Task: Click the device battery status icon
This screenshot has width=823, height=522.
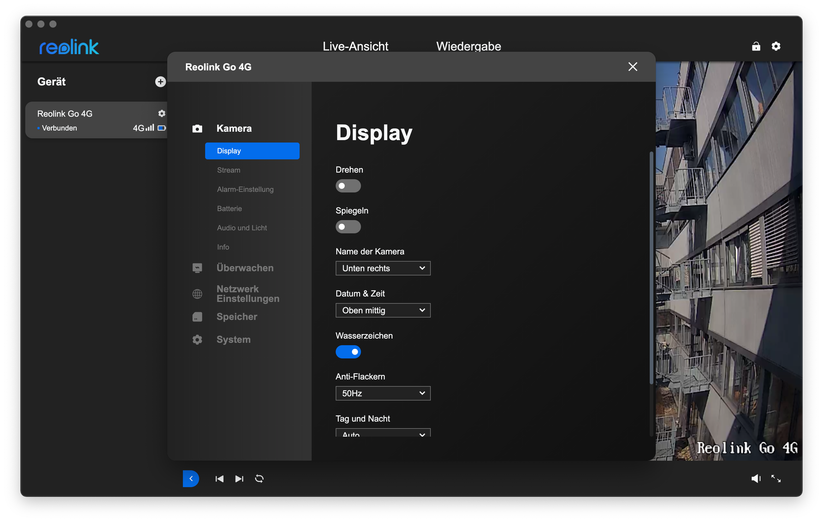Action: 162,128
